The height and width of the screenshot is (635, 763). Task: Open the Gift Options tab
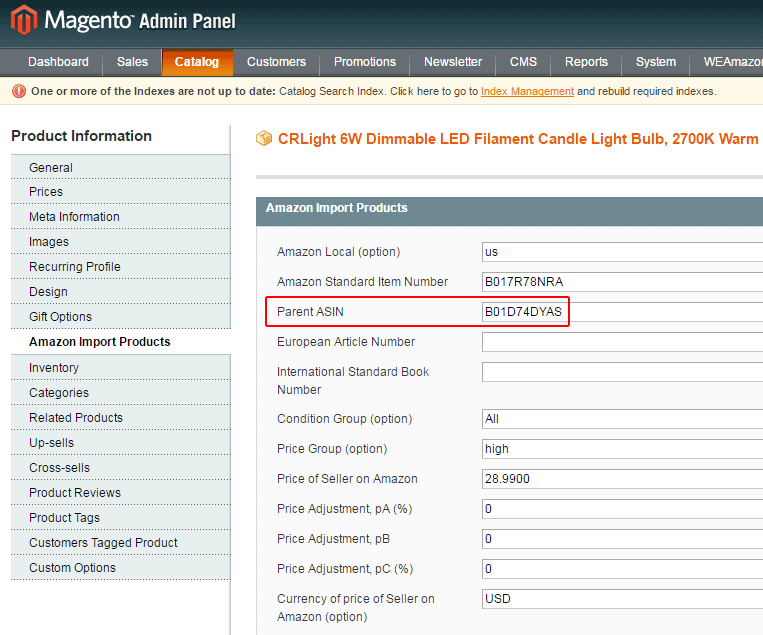click(121, 316)
